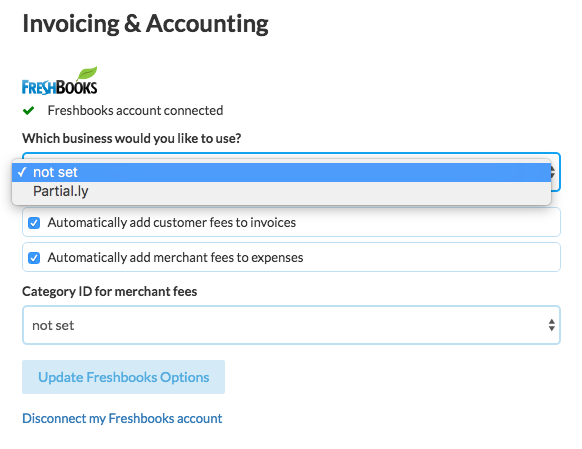This screenshot has width=582, height=449.
Task: Click the checkmark beside 'not set' option
Action: tap(22, 172)
